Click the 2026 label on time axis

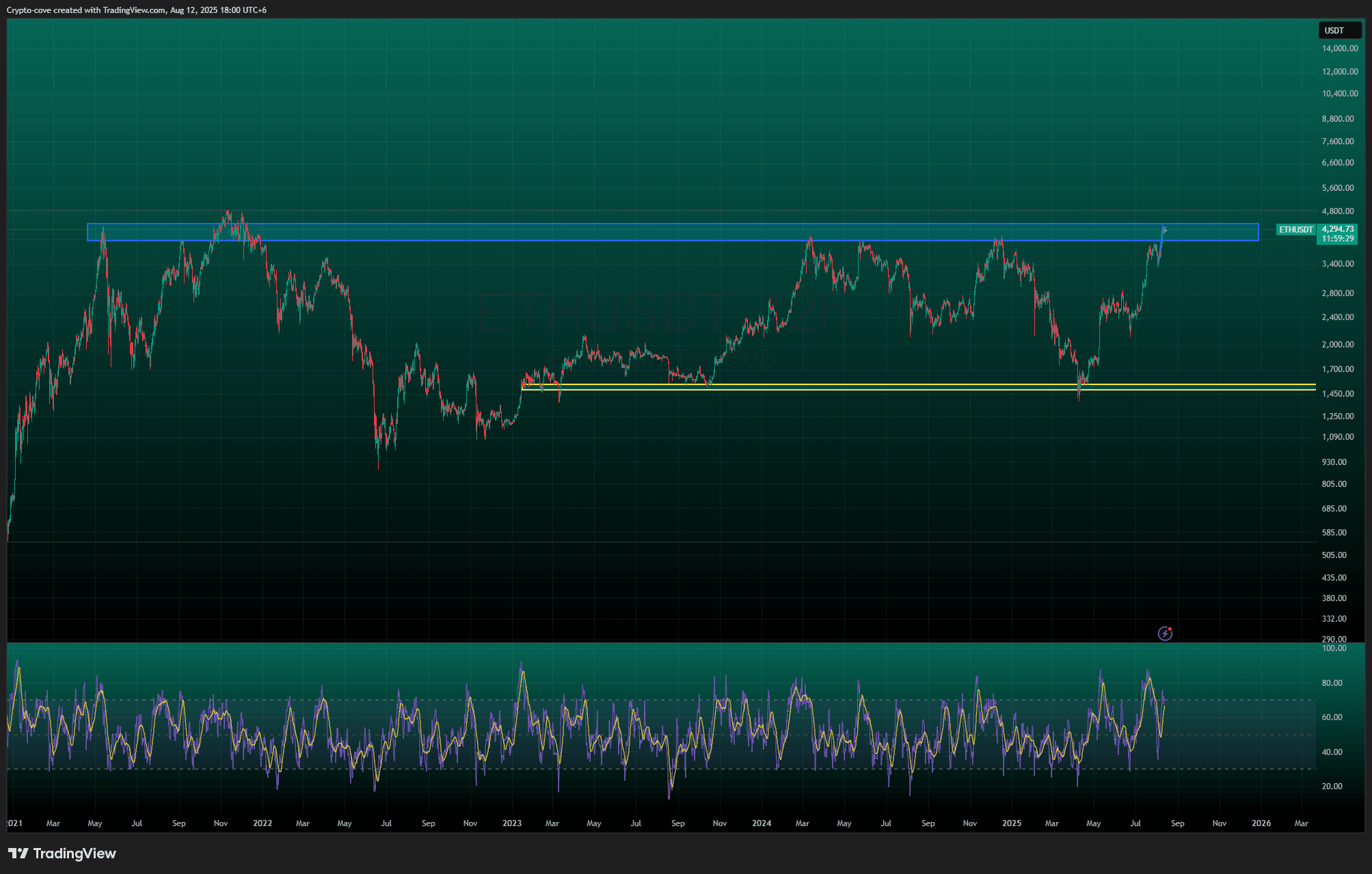point(1261,823)
